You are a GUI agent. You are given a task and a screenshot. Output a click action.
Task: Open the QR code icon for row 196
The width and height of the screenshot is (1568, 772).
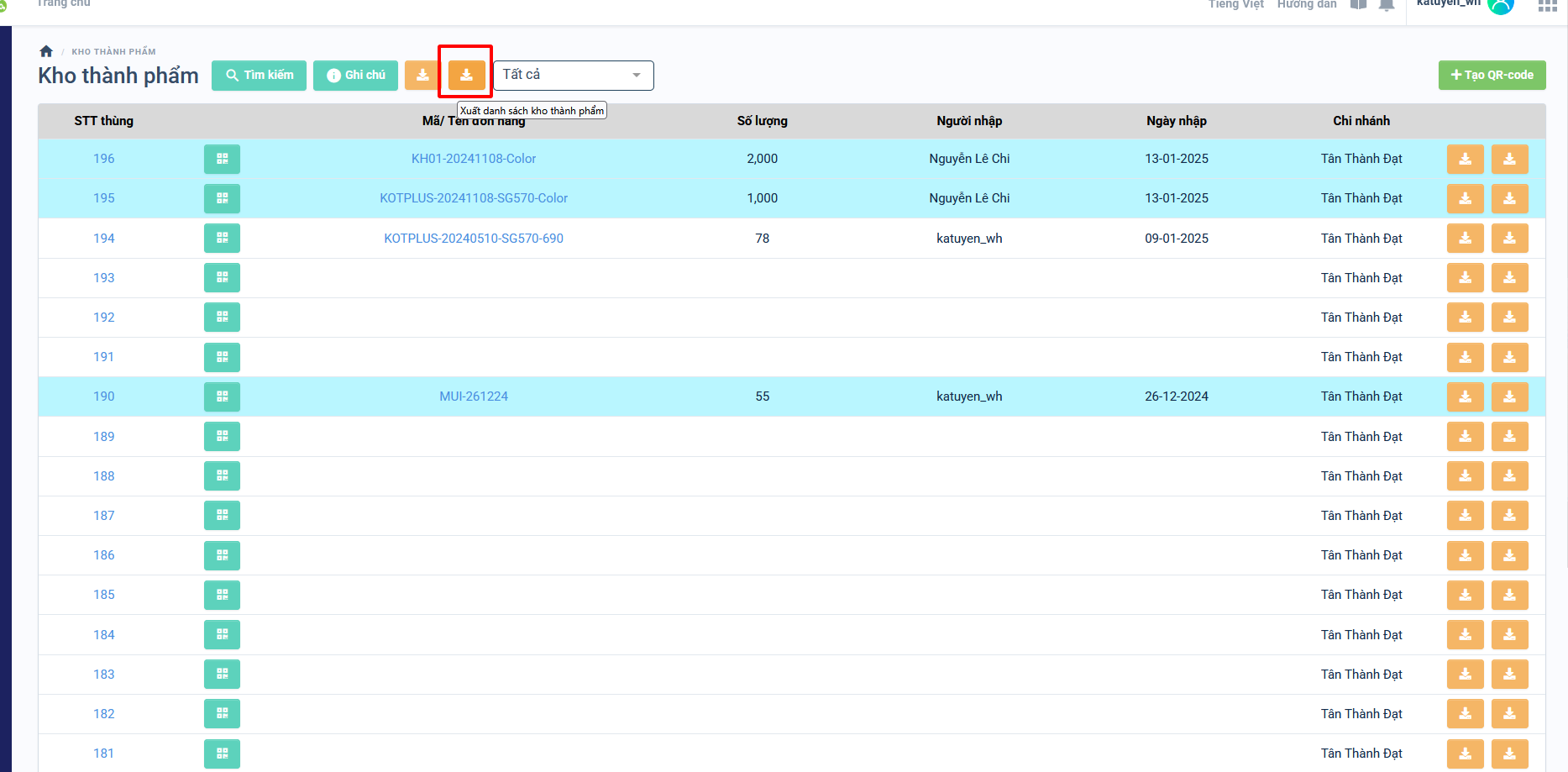222,159
